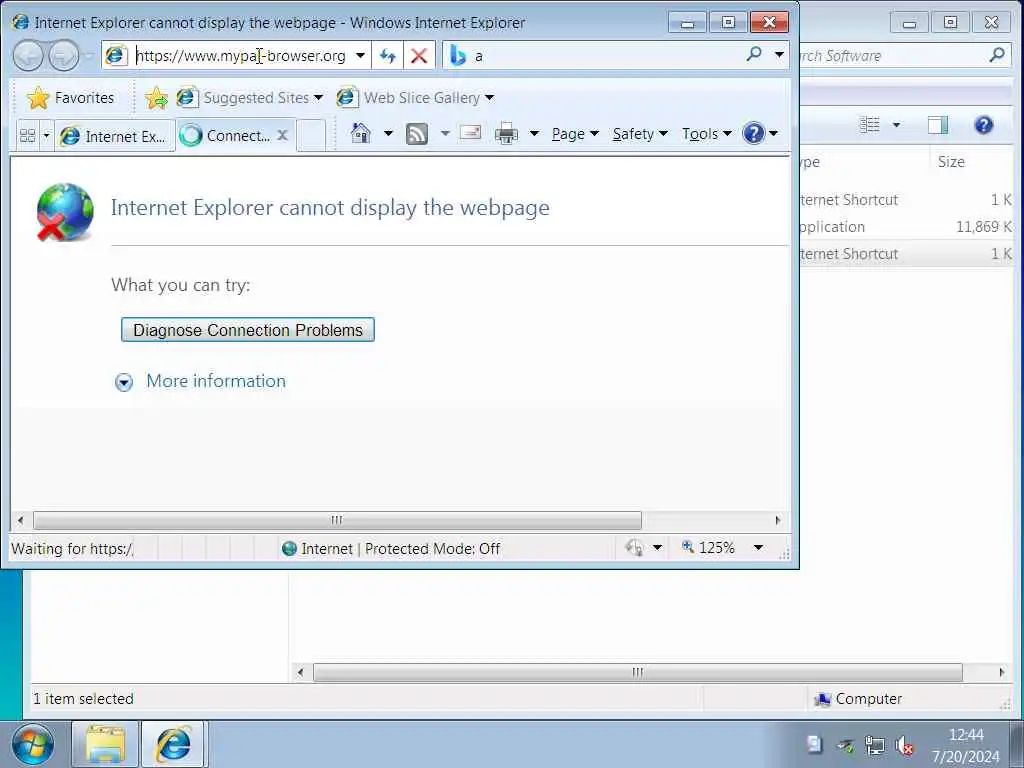Click IE scrollbar left arrow

[x=20, y=520]
